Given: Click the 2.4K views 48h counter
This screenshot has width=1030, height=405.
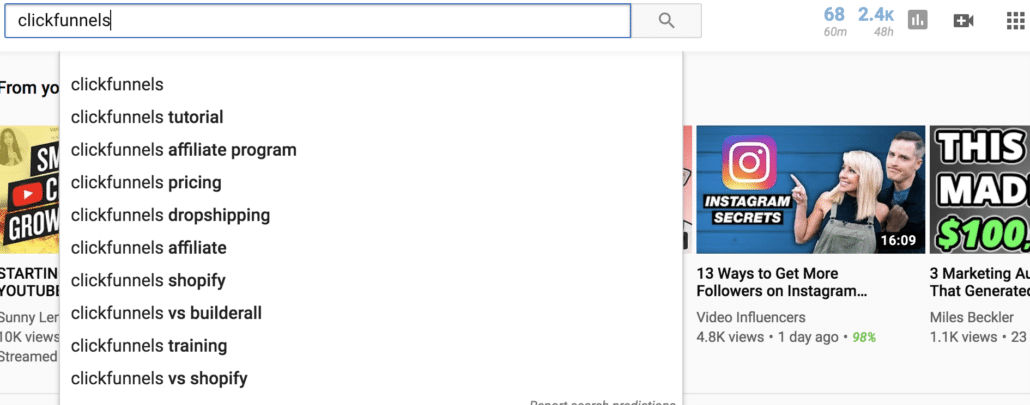Looking at the screenshot, I should point(876,21).
